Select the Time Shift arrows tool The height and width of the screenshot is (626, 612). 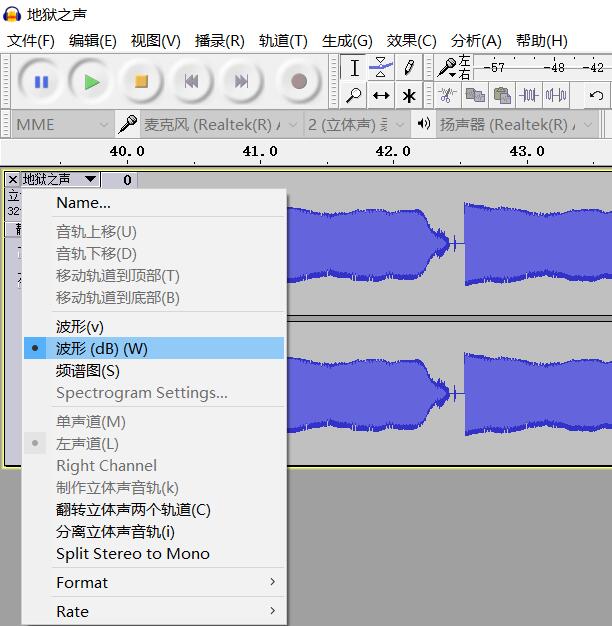(x=381, y=96)
